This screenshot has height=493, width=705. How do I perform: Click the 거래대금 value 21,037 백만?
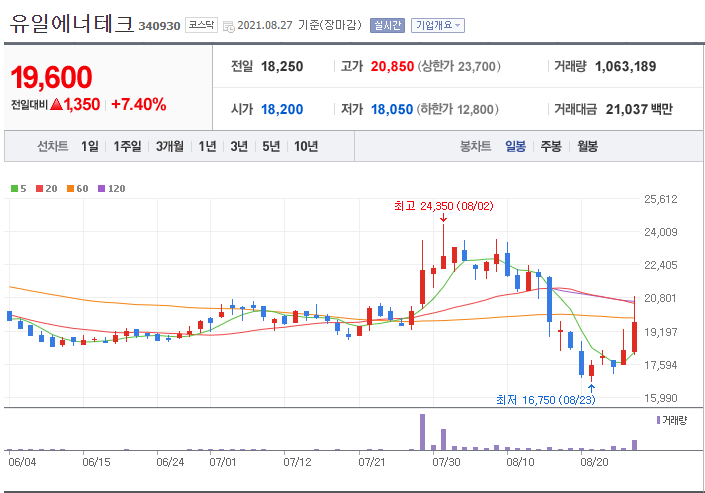click(639, 109)
